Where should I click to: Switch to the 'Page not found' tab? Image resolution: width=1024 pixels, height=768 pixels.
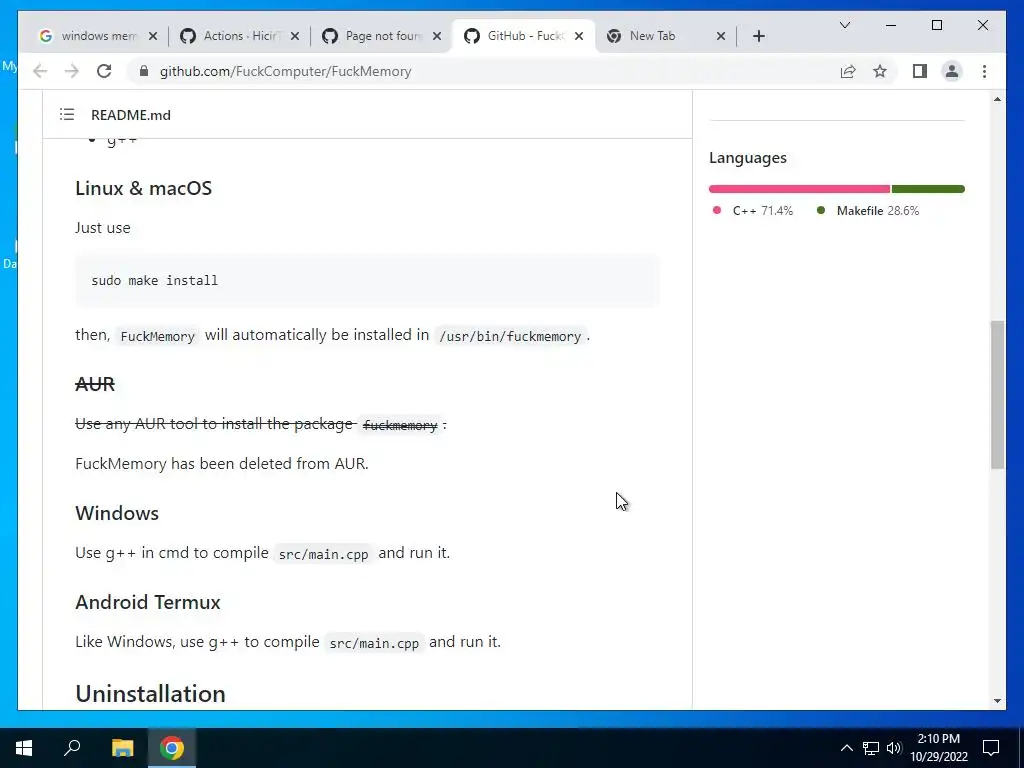382,36
